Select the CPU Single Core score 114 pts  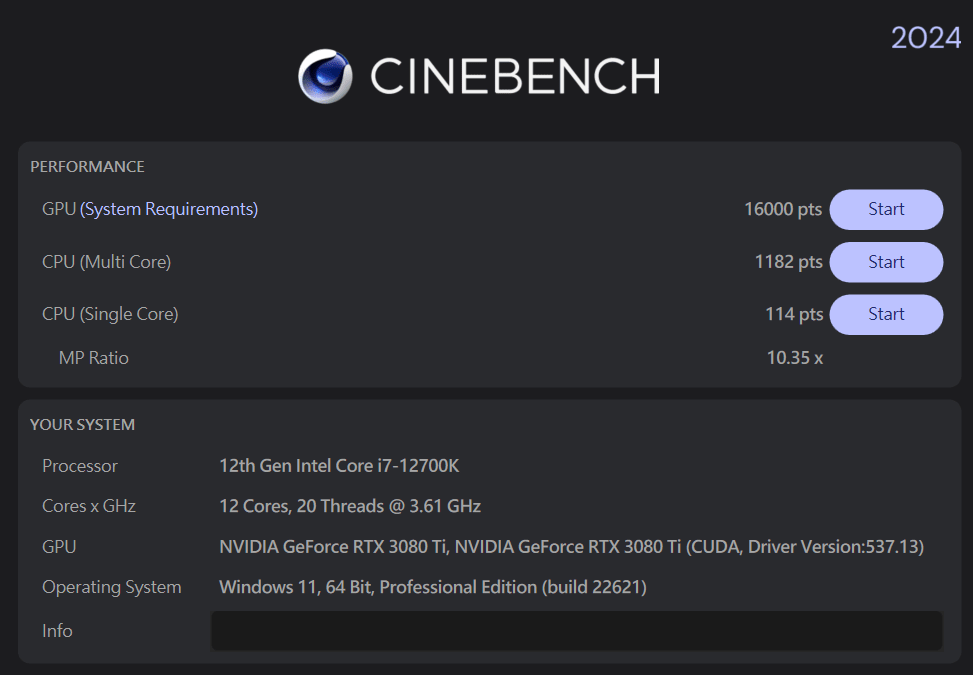coord(793,313)
